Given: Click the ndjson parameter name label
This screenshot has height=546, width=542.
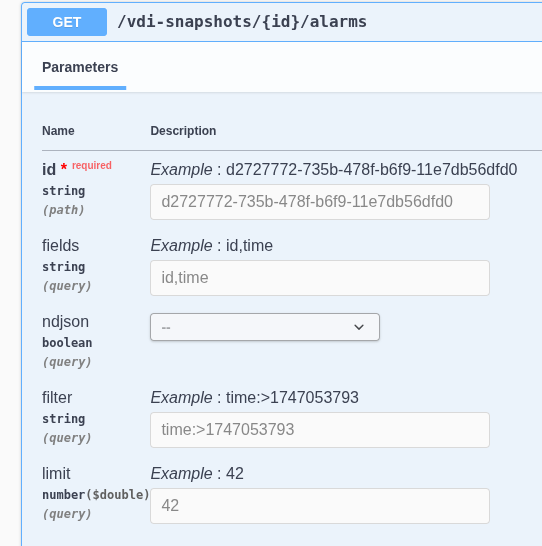Looking at the screenshot, I should [x=65, y=322].
